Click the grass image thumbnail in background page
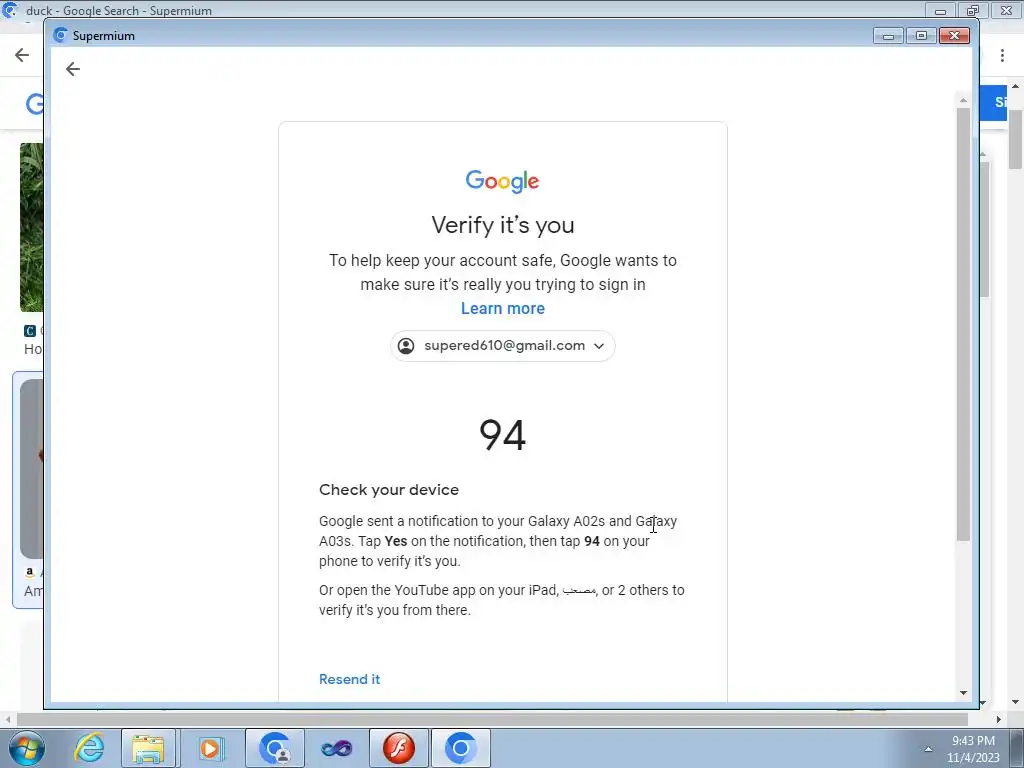 31,227
